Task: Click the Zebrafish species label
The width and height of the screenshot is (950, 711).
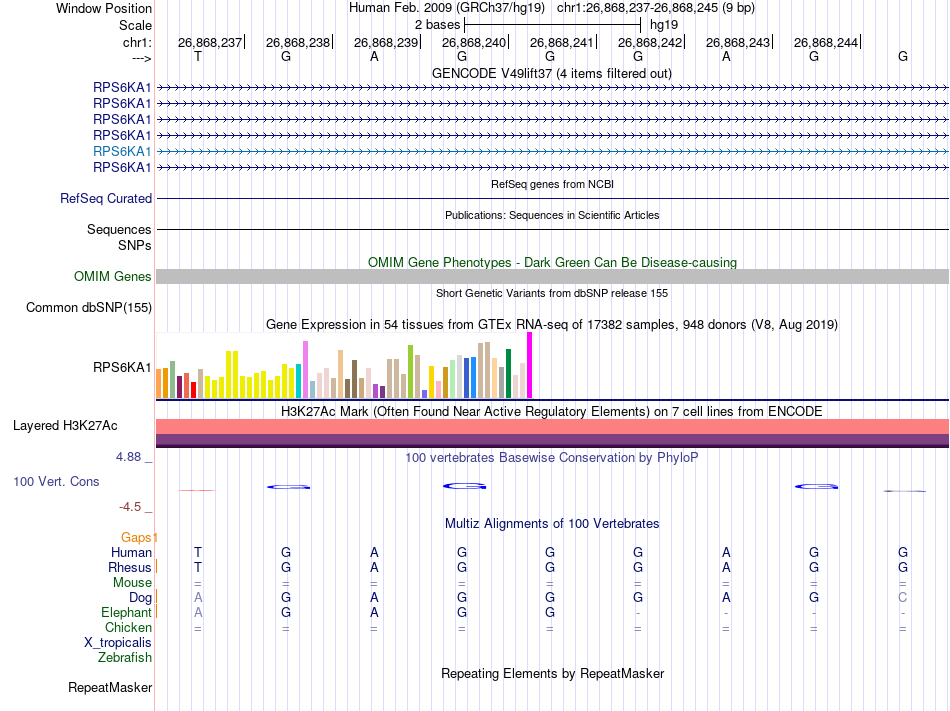Action: click(x=125, y=658)
